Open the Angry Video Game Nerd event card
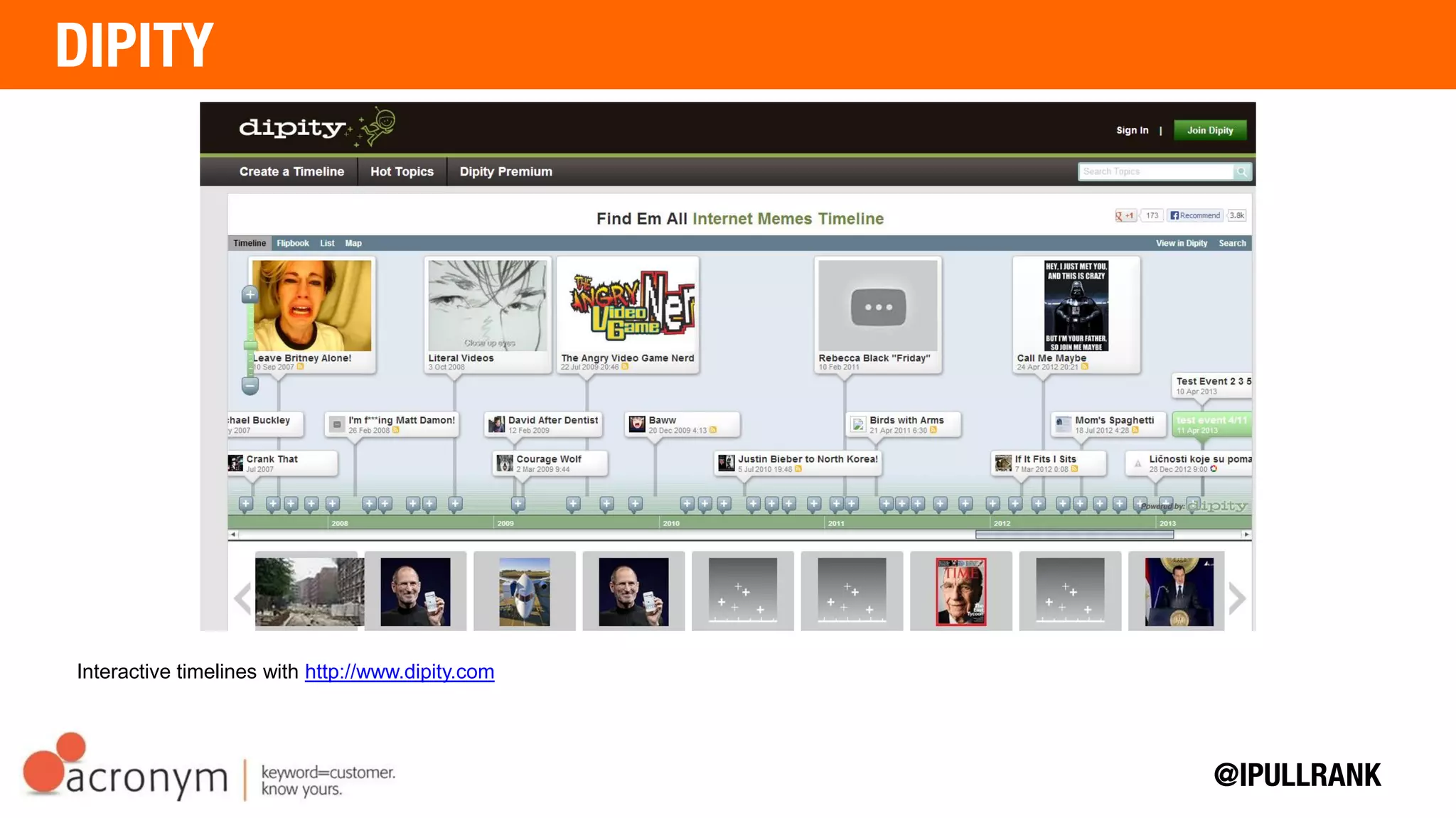1456x818 pixels. pyautogui.click(x=628, y=315)
